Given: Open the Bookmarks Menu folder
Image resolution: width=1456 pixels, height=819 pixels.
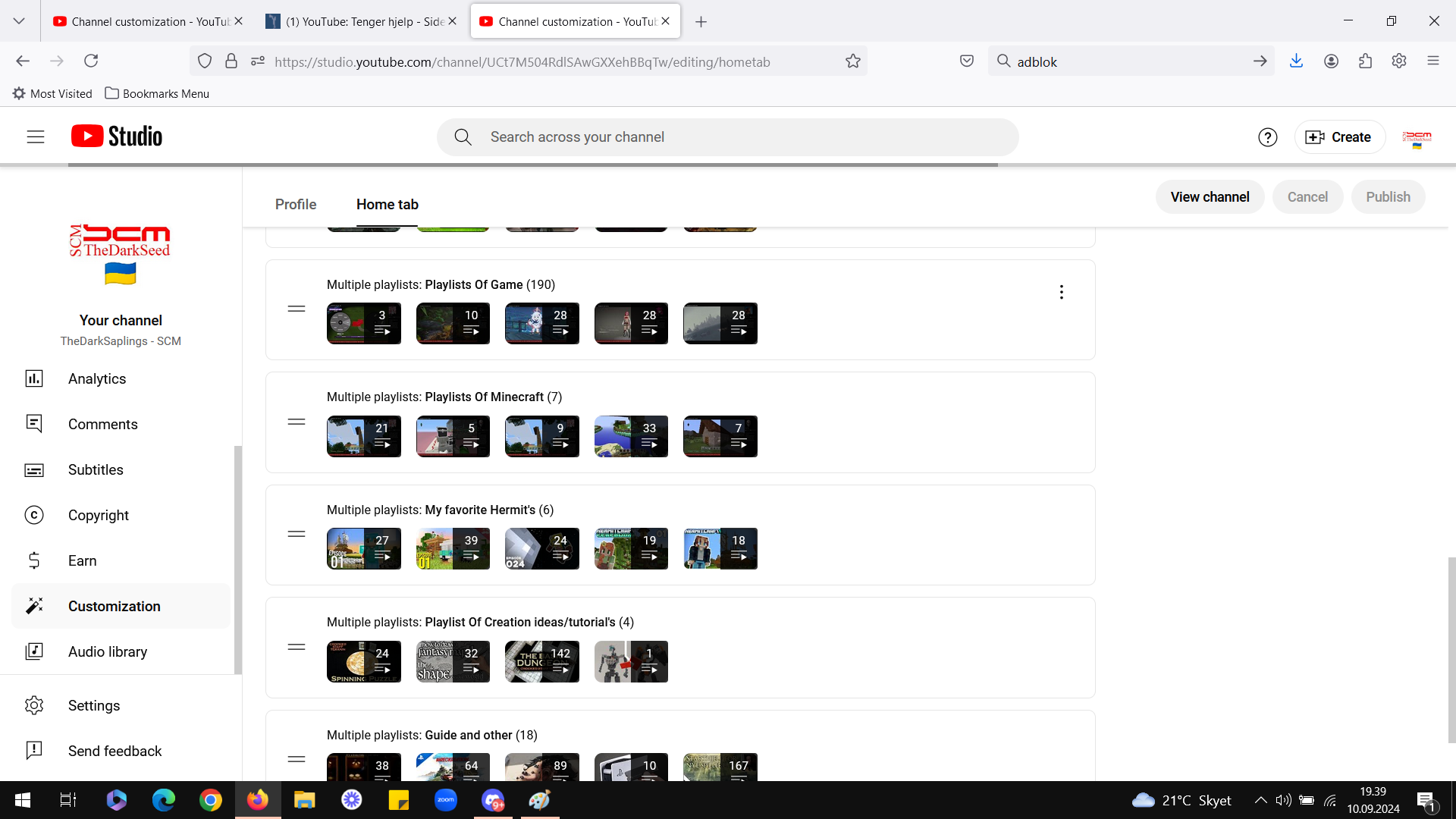Looking at the screenshot, I should tap(157, 93).
